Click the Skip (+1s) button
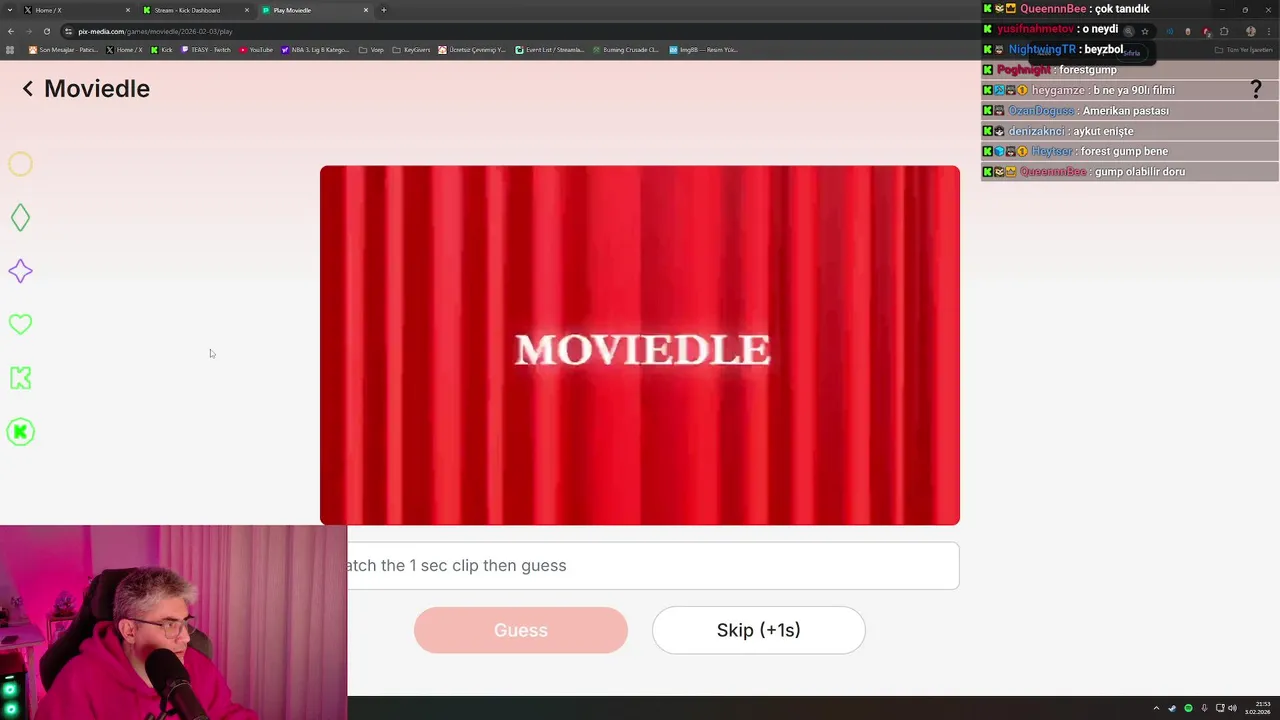The width and height of the screenshot is (1280, 720). [x=758, y=630]
